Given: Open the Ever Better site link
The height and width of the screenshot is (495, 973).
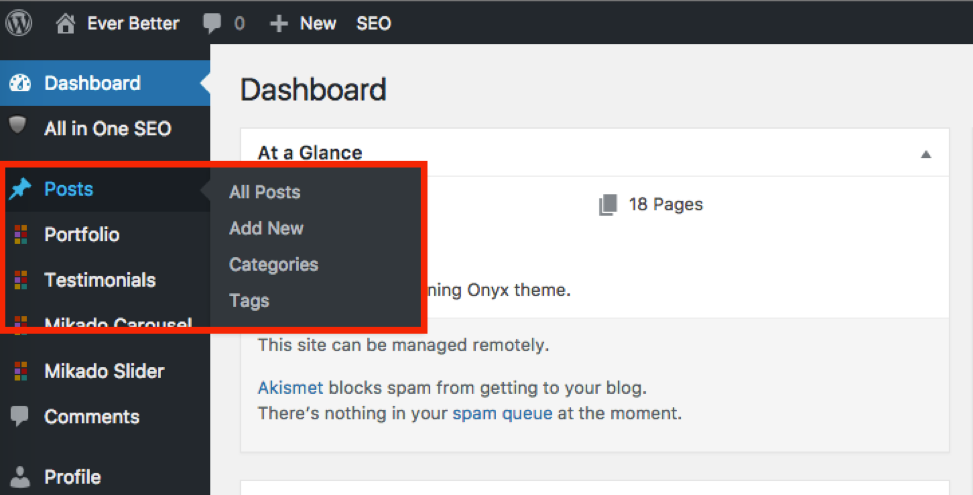Looking at the screenshot, I should 133,24.
